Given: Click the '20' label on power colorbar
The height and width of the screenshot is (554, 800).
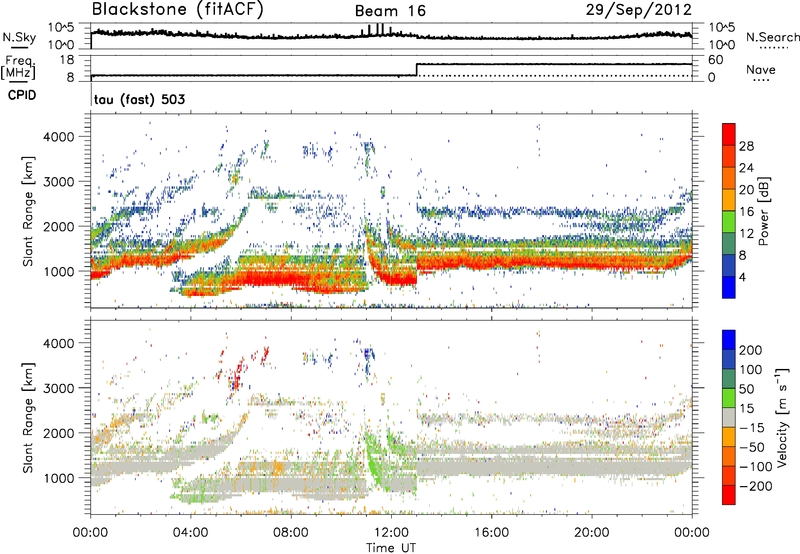Looking at the screenshot, I should (746, 190).
